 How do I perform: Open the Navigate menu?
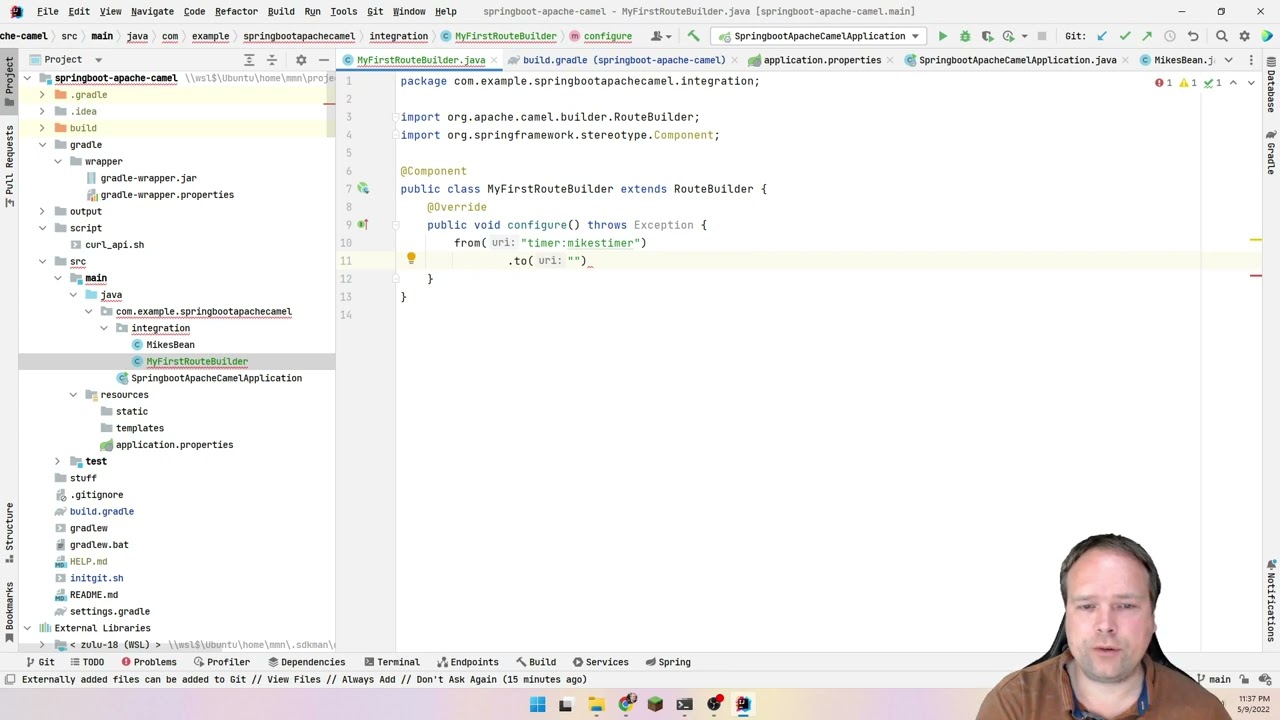[x=152, y=11]
